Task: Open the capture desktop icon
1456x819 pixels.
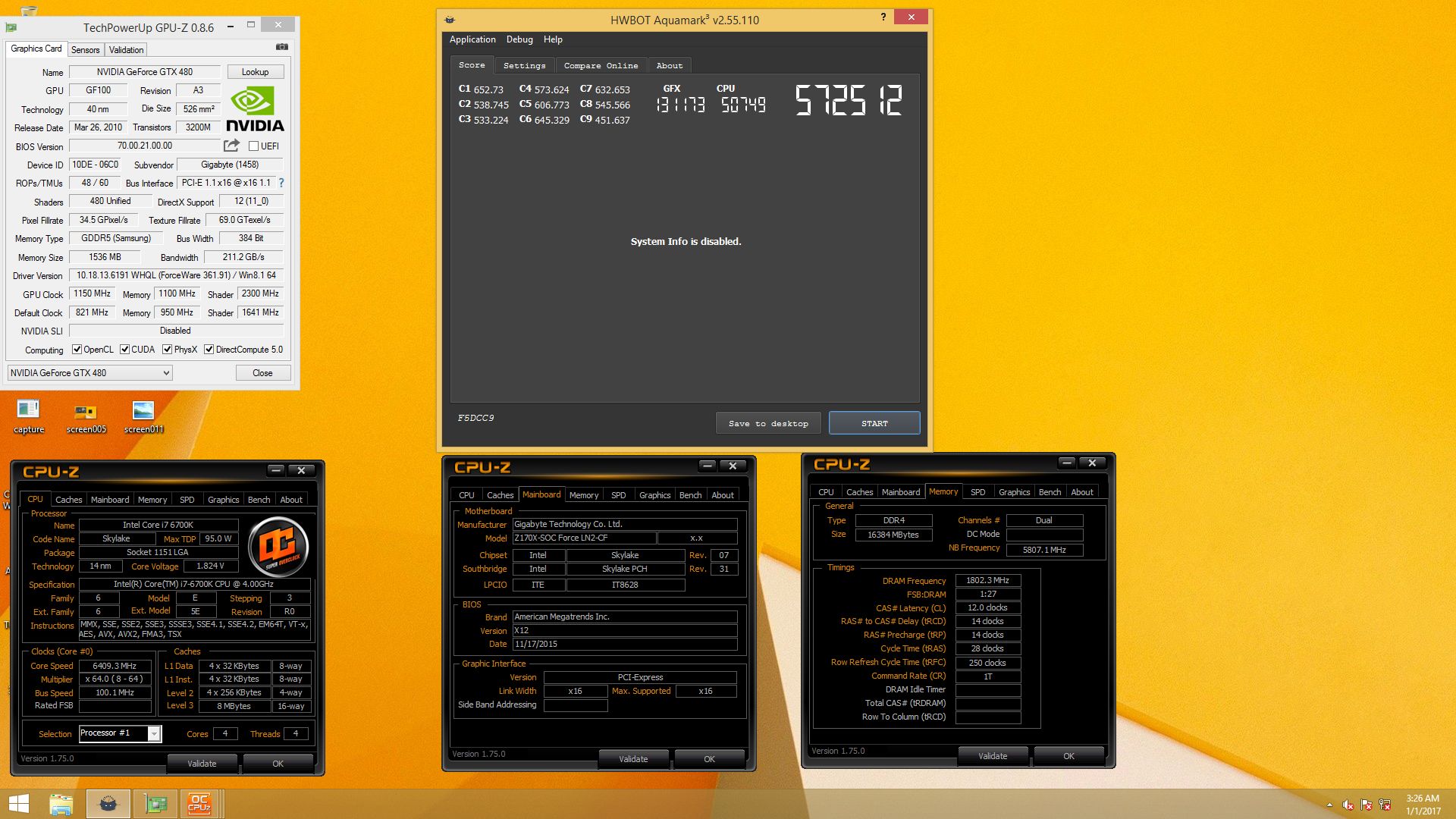Action: pos(29,417)
